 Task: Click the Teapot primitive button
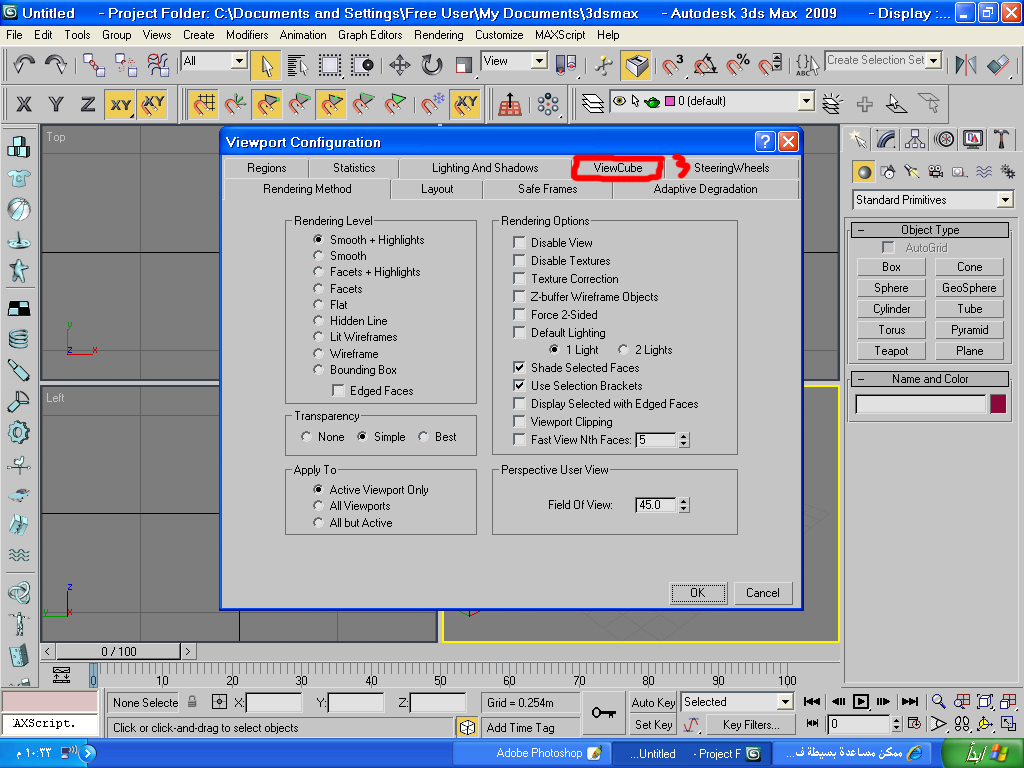[x=891, y=351]
